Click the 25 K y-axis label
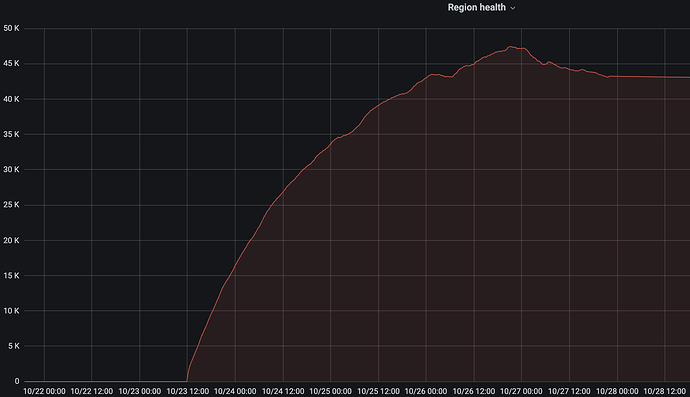 click(11, 205)
